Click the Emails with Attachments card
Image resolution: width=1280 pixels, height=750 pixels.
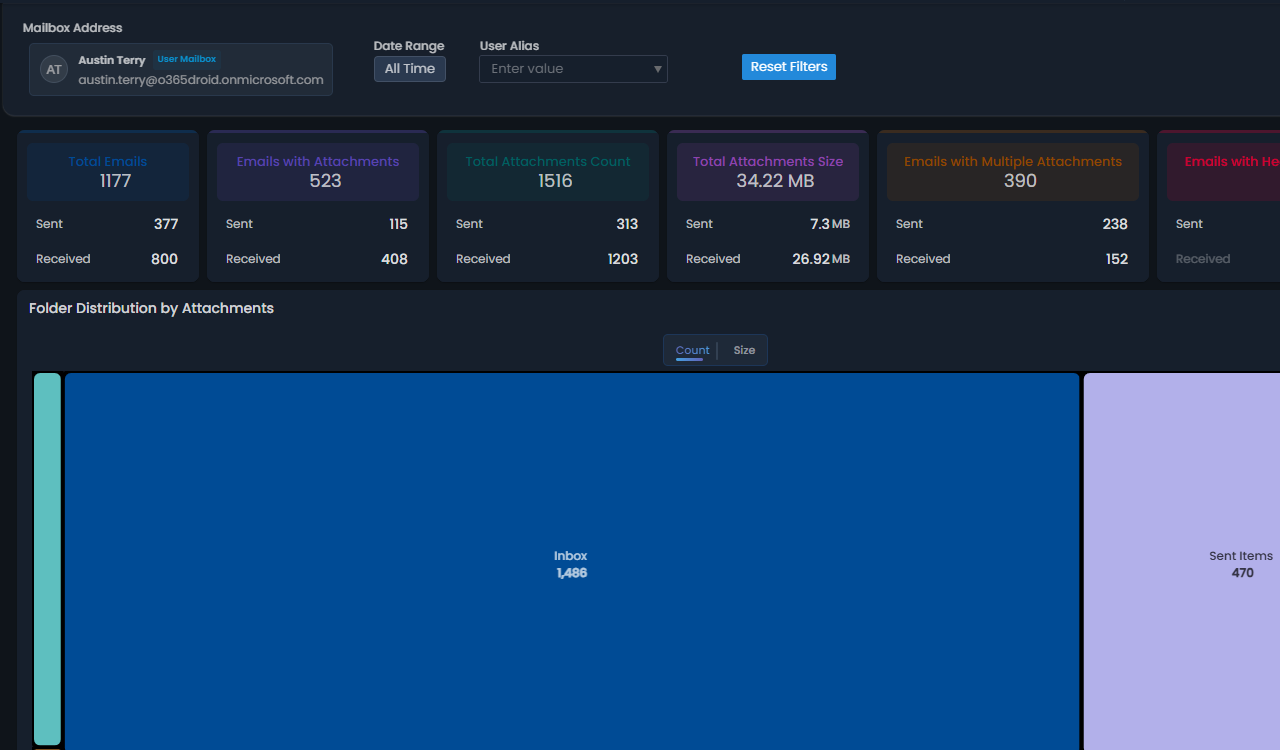coord(317,205)
